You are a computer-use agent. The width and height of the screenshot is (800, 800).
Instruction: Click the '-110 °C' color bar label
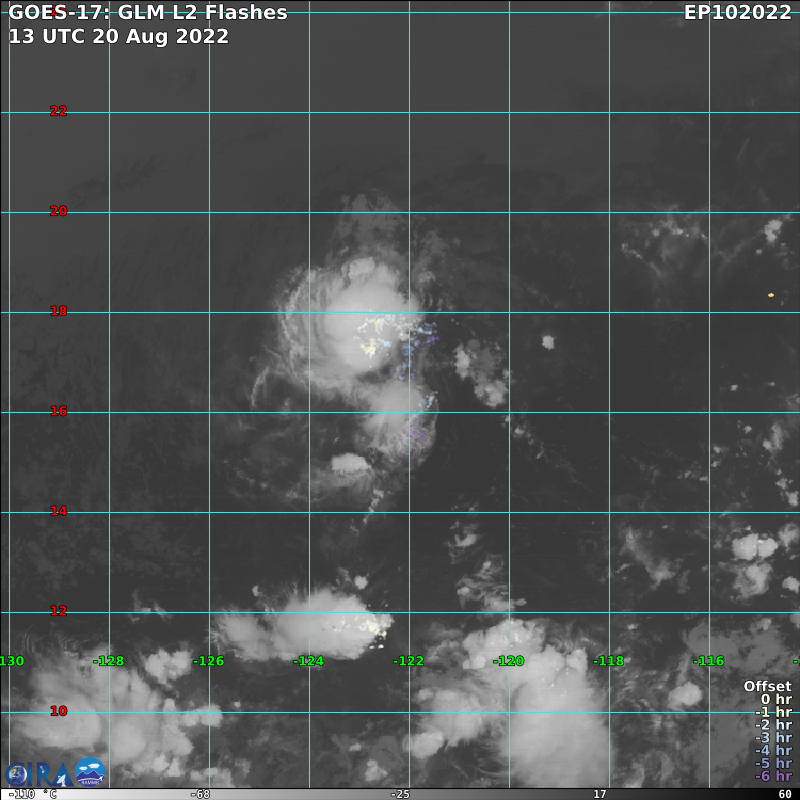pyautogui.click(x=32, y=794)
